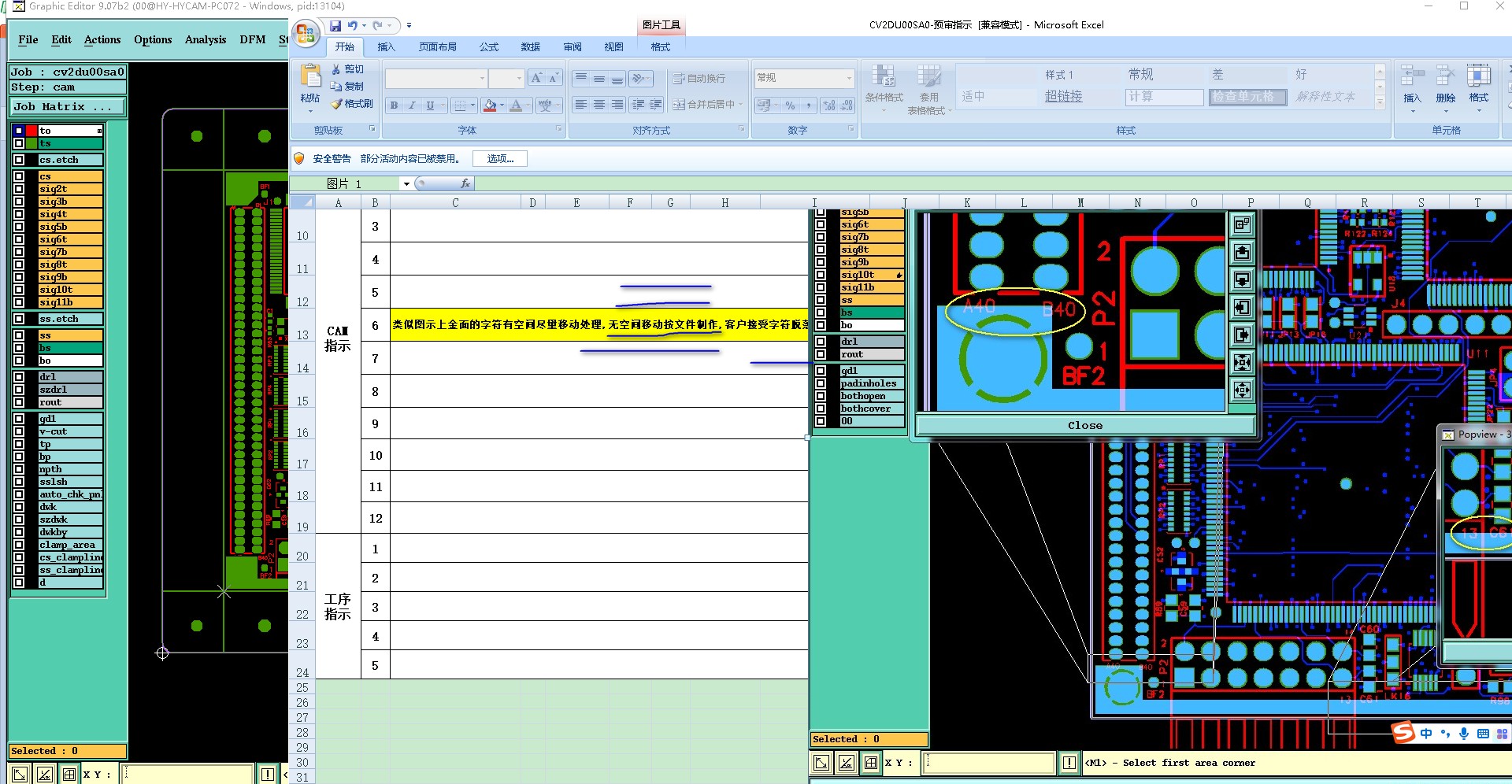
Task: Click the Align Text Left icon
Action: [x=581, y=105]
